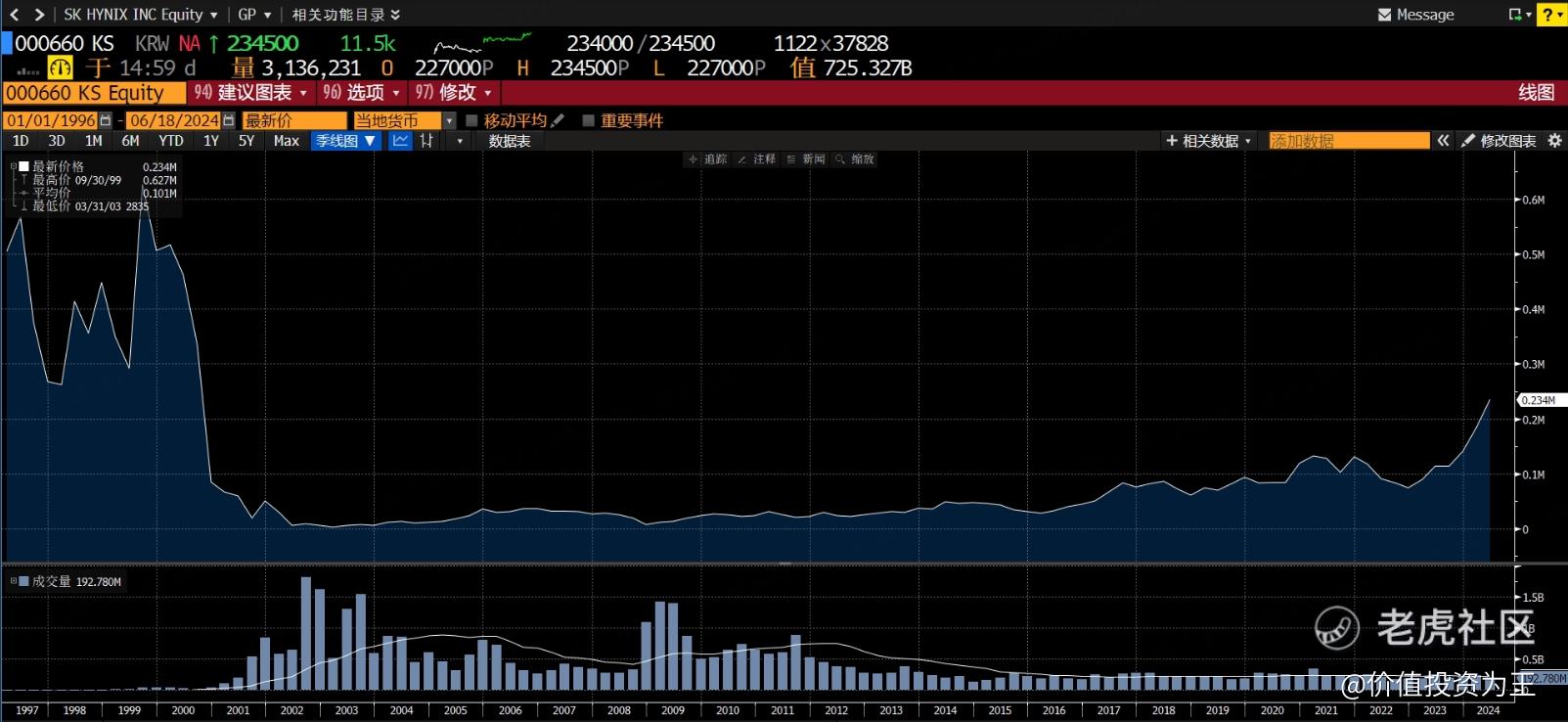Open the Message envelope icon

[1384, 15]
